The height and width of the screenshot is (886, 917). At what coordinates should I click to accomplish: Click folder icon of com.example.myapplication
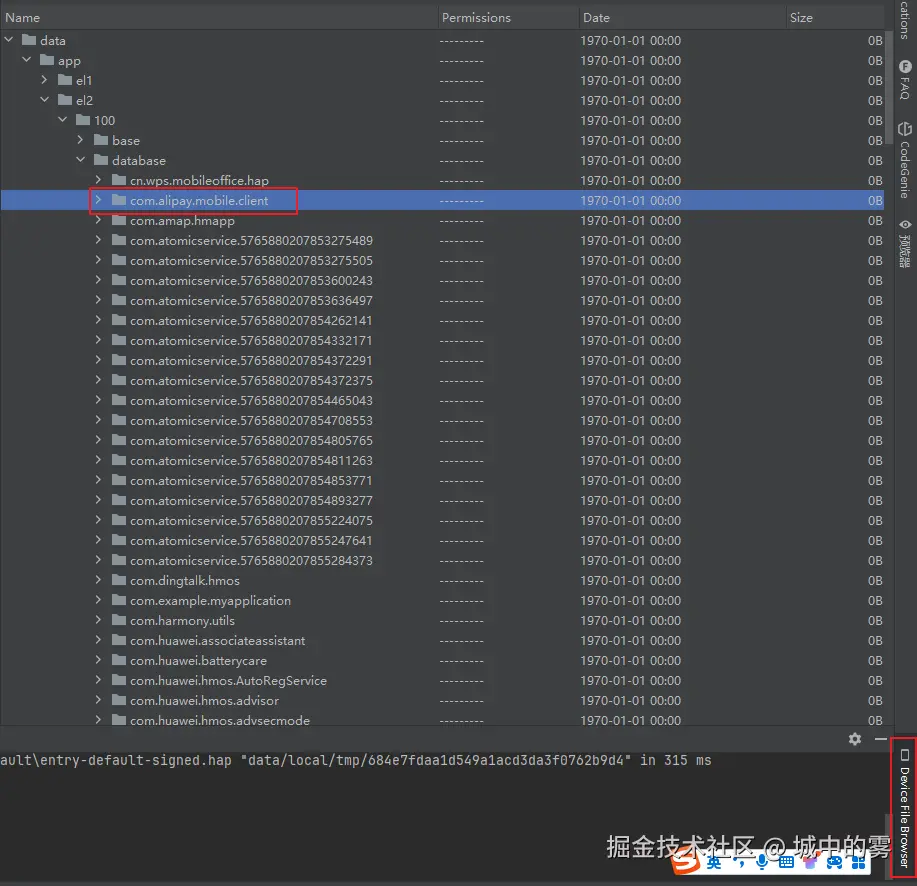[x=119, y=600]
